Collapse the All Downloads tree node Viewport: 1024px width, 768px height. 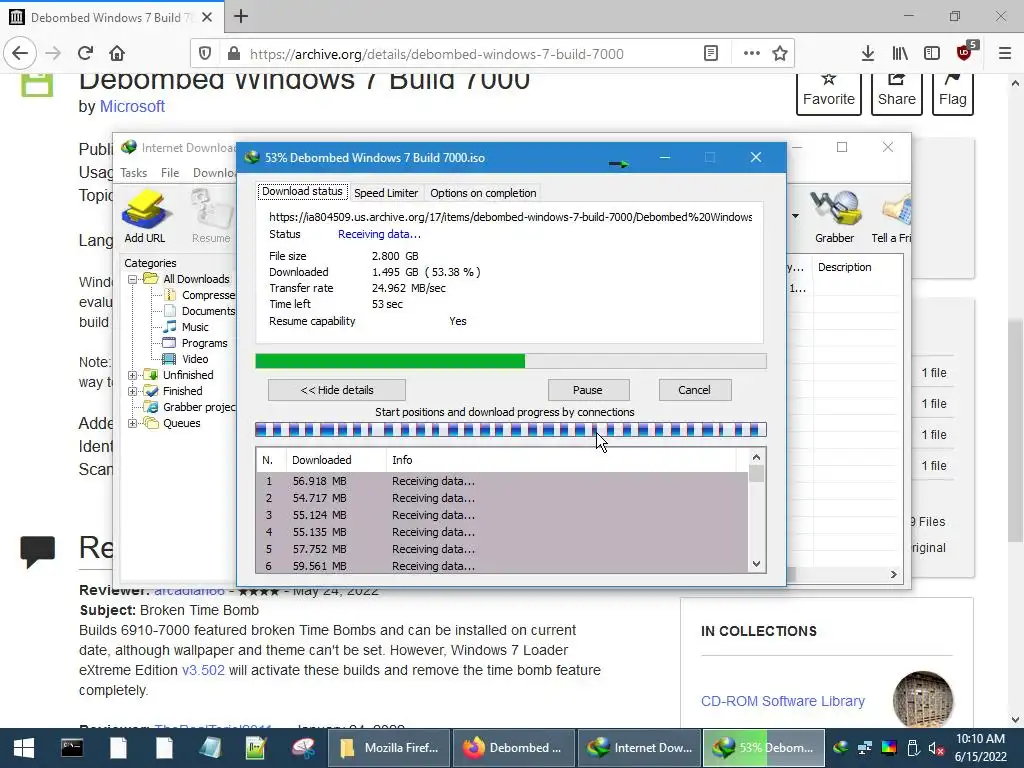click(x=133, y=279)
